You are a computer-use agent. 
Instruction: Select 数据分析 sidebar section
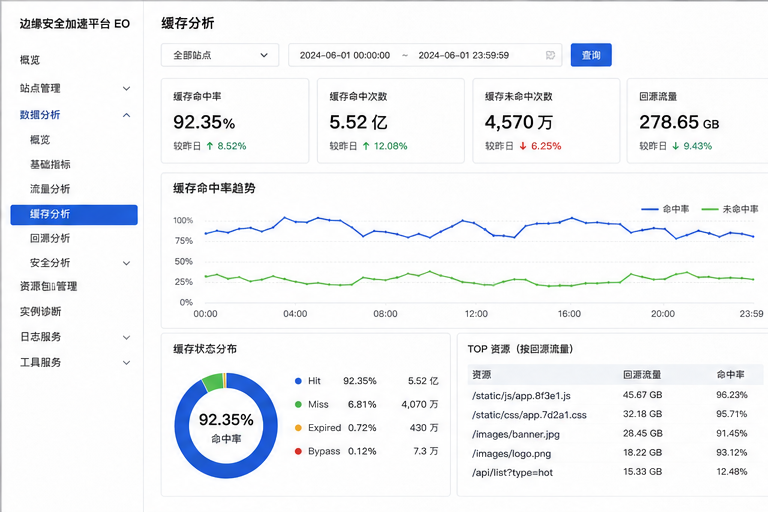pos(40,115)
